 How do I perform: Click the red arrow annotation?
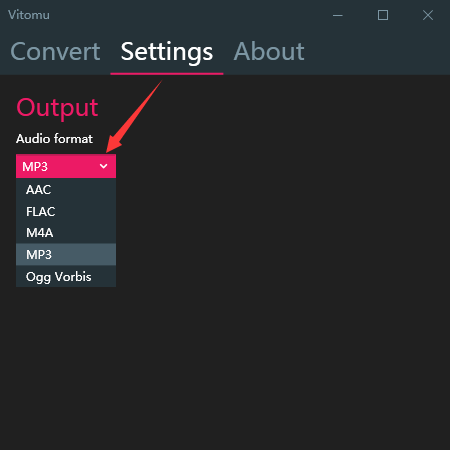click(x=133, y=117)
